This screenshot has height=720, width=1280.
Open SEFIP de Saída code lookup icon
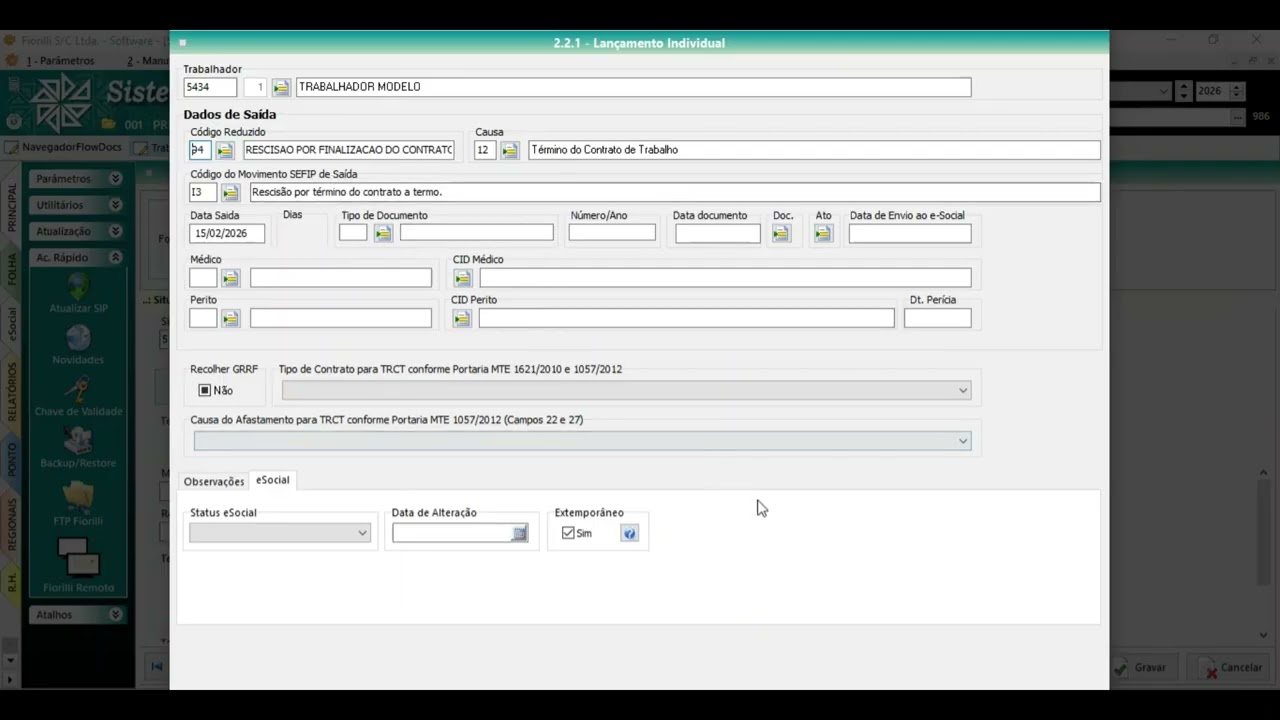[231, 192]
